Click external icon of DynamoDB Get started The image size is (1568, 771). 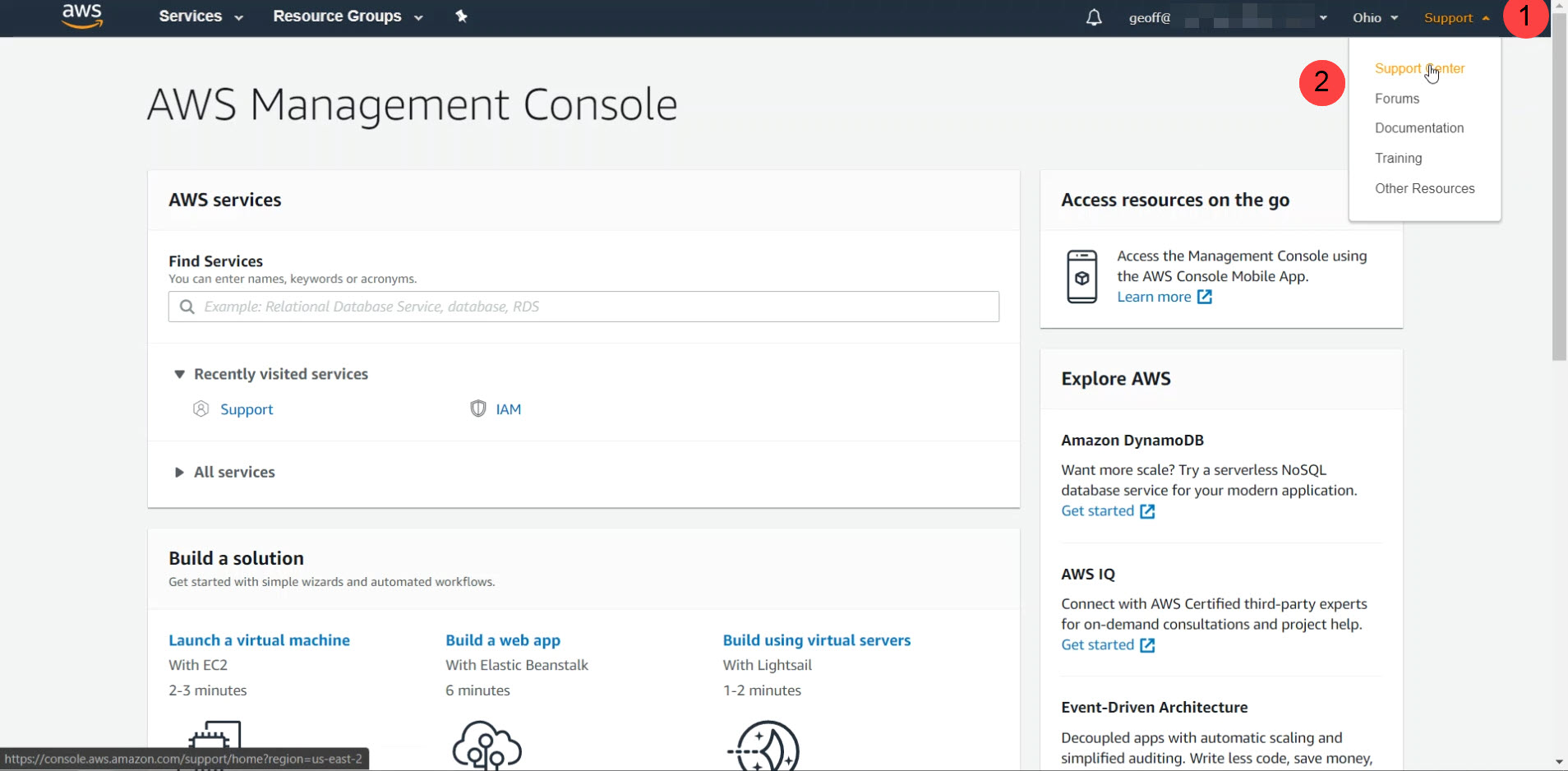tap(1147, 511)
